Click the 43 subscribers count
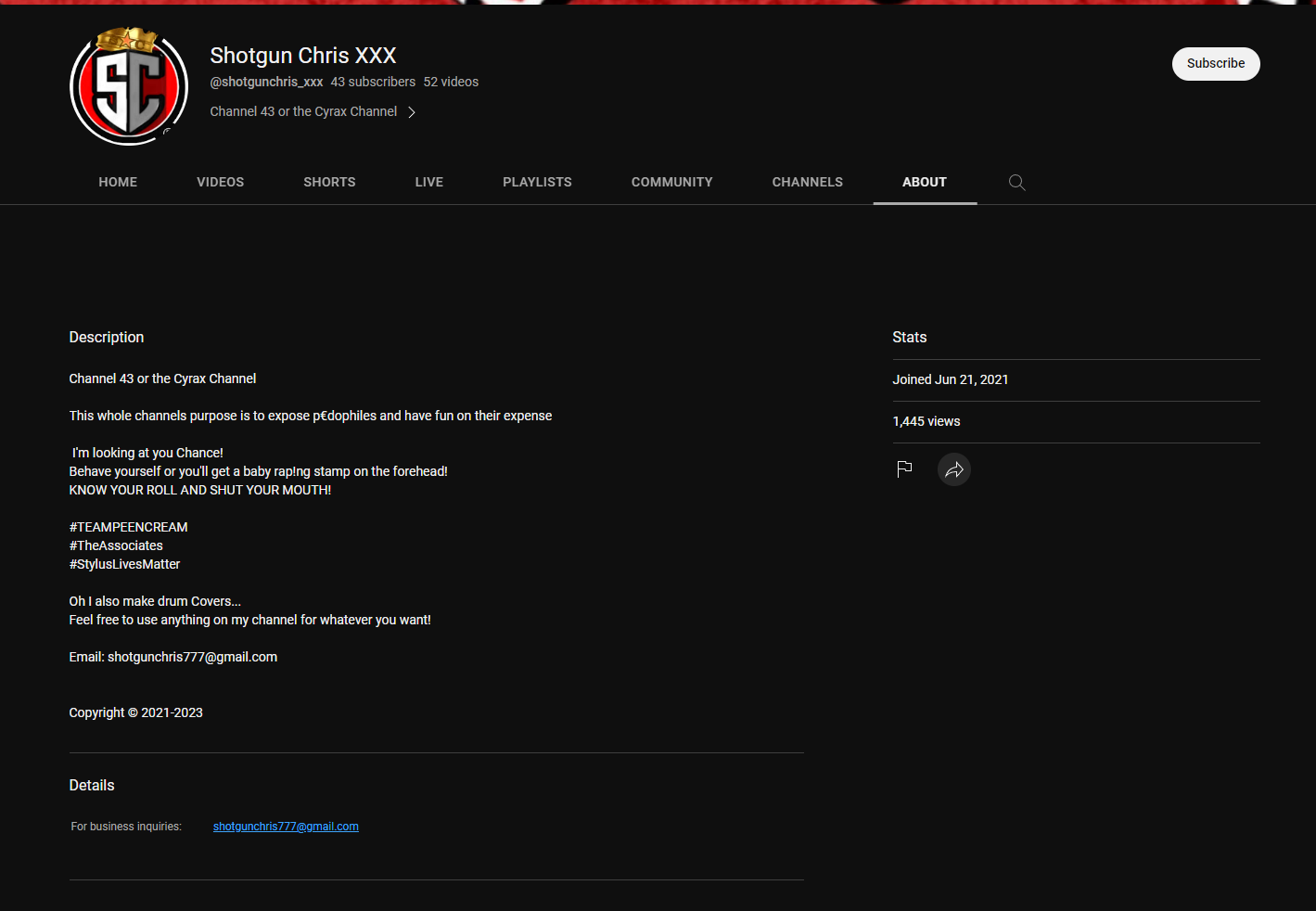 click(373, 83)
